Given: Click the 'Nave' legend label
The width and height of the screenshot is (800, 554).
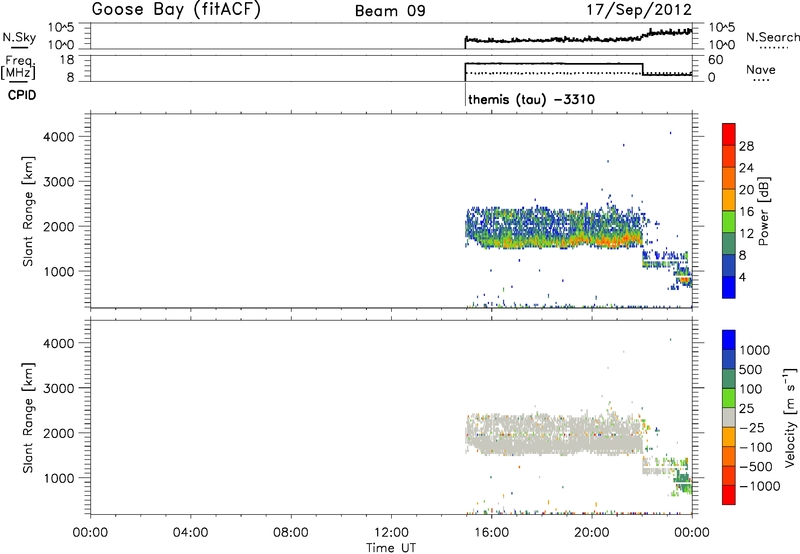Looking at the screenshot, I should click(761, 70).
